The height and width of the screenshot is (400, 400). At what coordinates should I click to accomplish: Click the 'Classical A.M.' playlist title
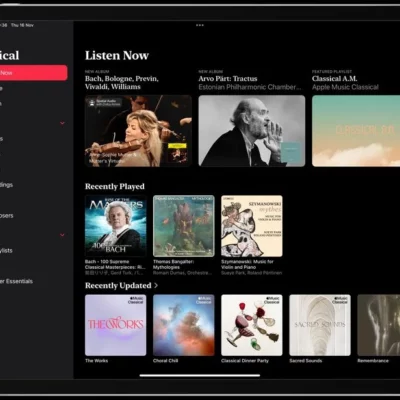coord(334,79)
